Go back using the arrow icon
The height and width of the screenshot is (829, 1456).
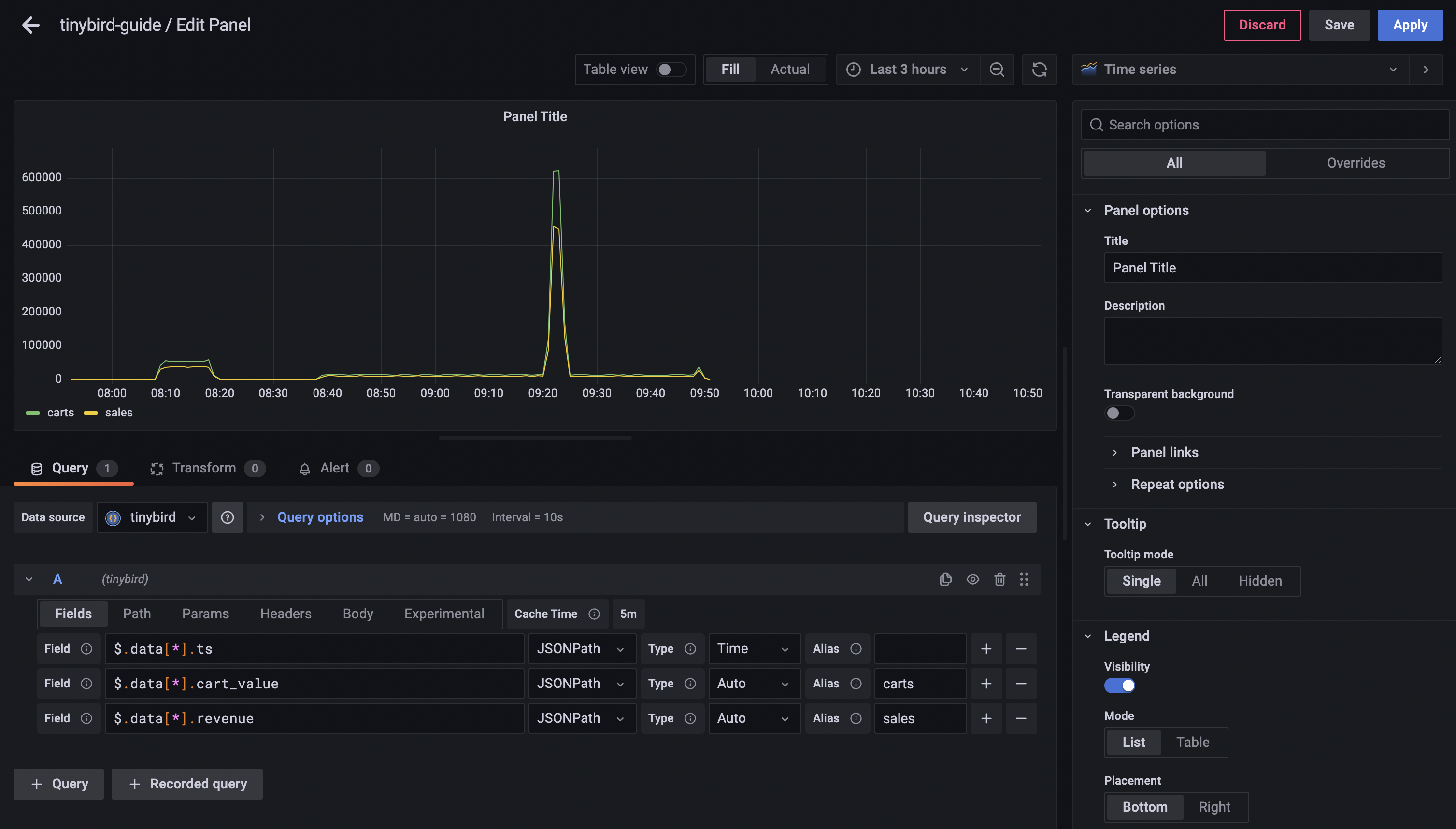[x=31, y=25]
